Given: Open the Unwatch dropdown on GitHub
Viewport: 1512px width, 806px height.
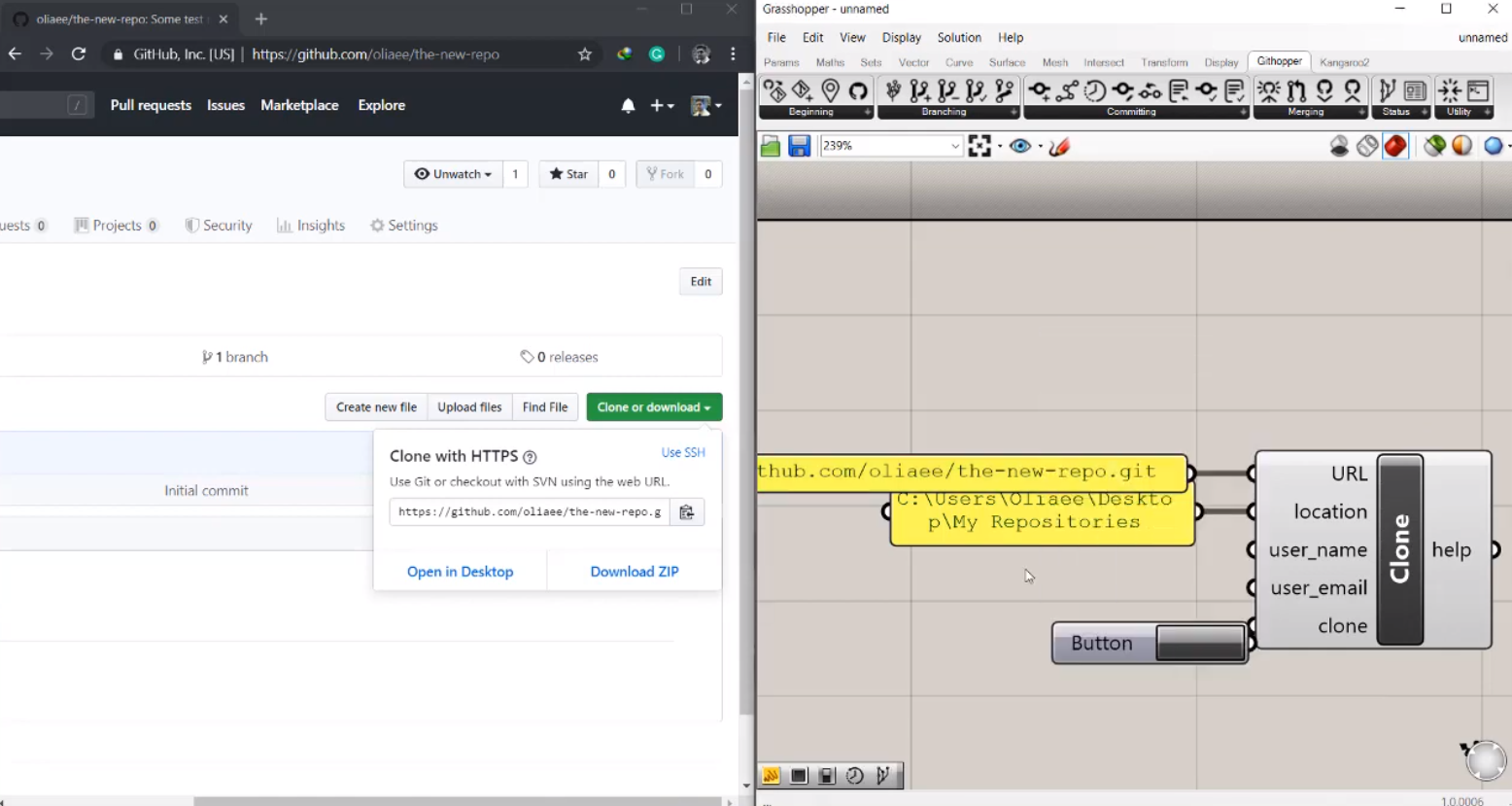Looking at the screenshot, I should (453, 174).
